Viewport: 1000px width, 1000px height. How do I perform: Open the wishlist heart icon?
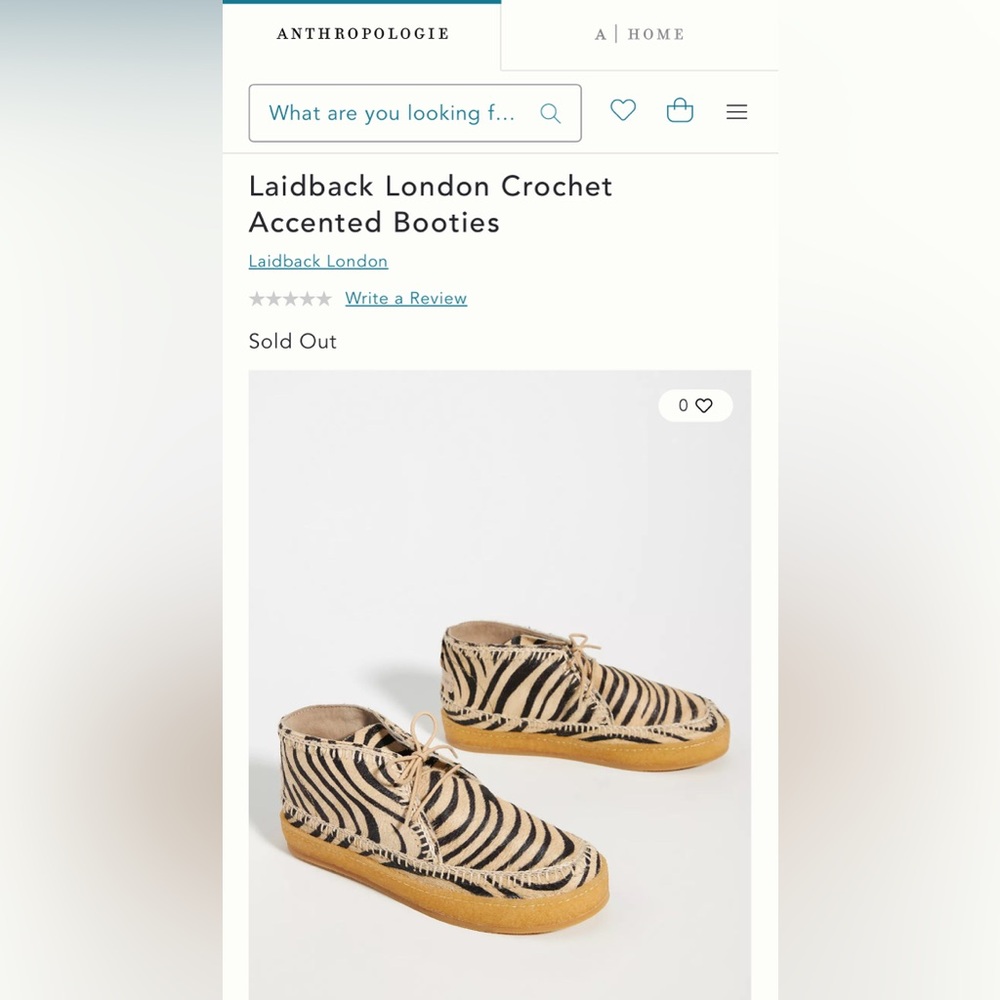click(622, 111)
